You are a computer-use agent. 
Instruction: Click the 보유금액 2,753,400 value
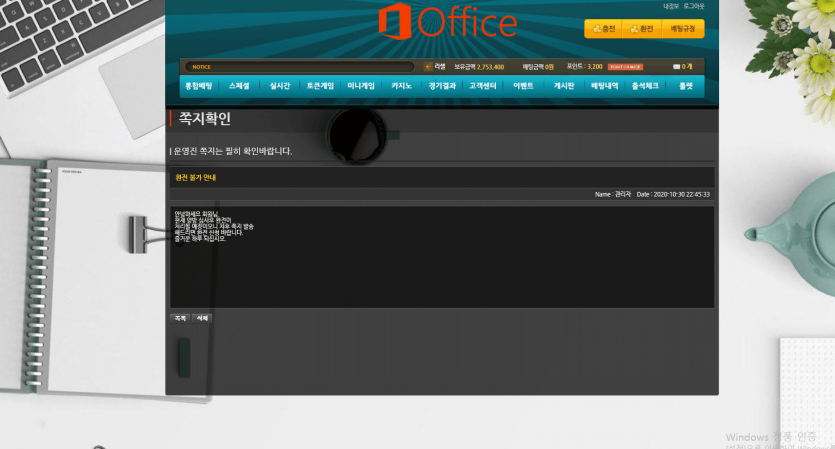point(479,67)
